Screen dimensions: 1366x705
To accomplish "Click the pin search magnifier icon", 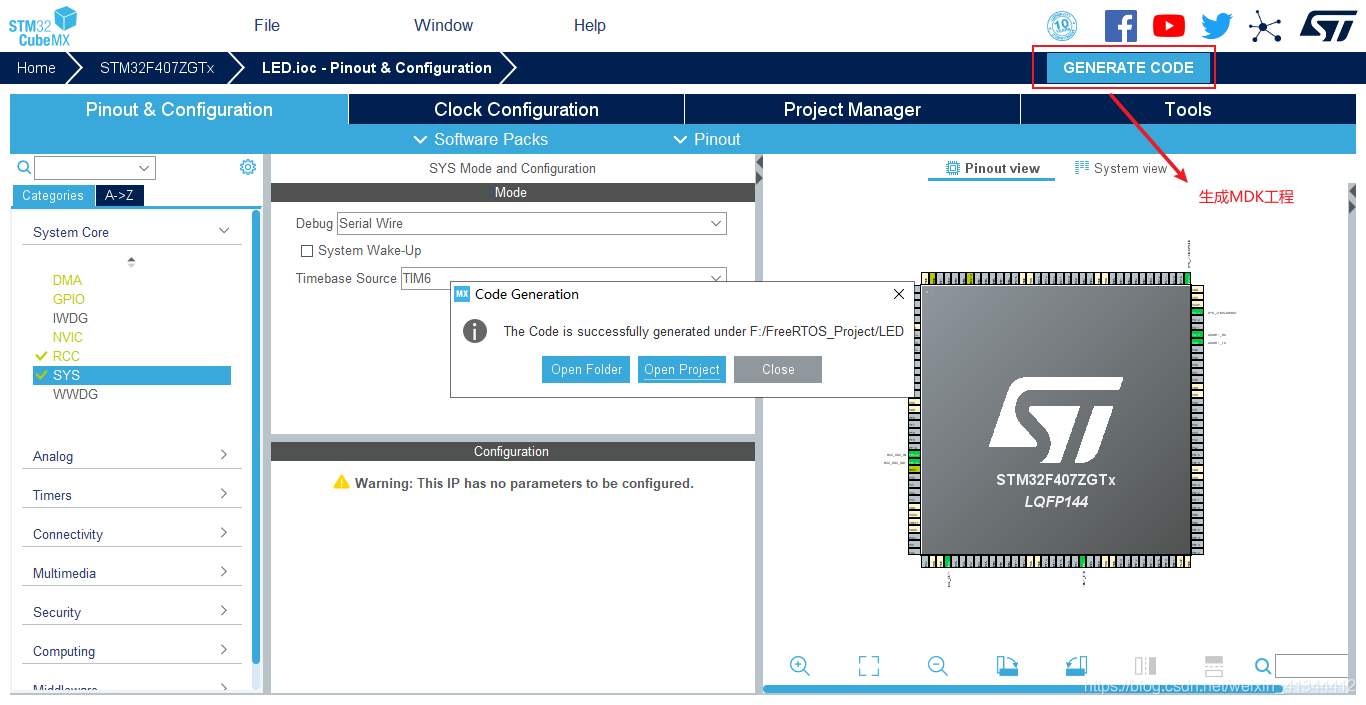I will [1263, 666].
